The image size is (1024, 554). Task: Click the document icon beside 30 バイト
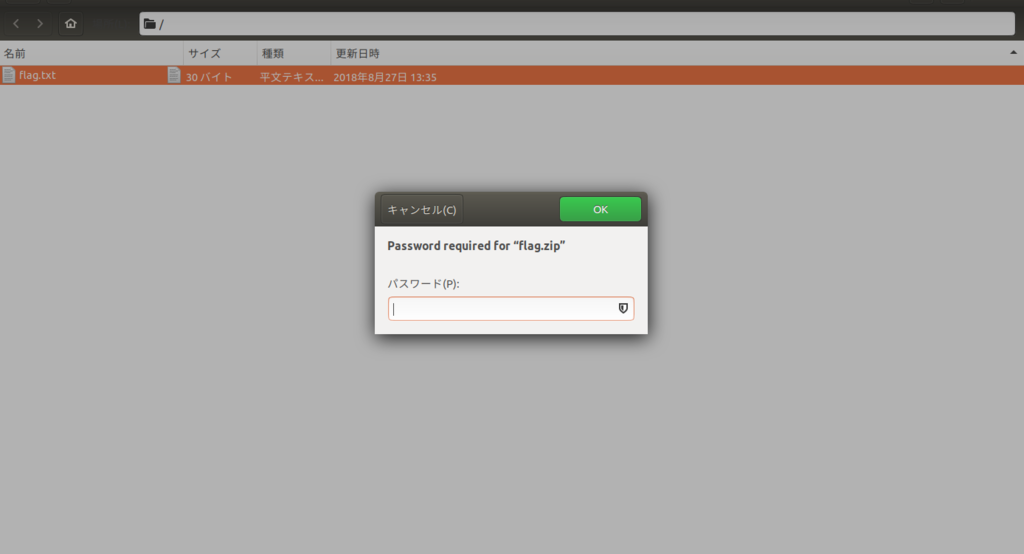pos(174,75)
